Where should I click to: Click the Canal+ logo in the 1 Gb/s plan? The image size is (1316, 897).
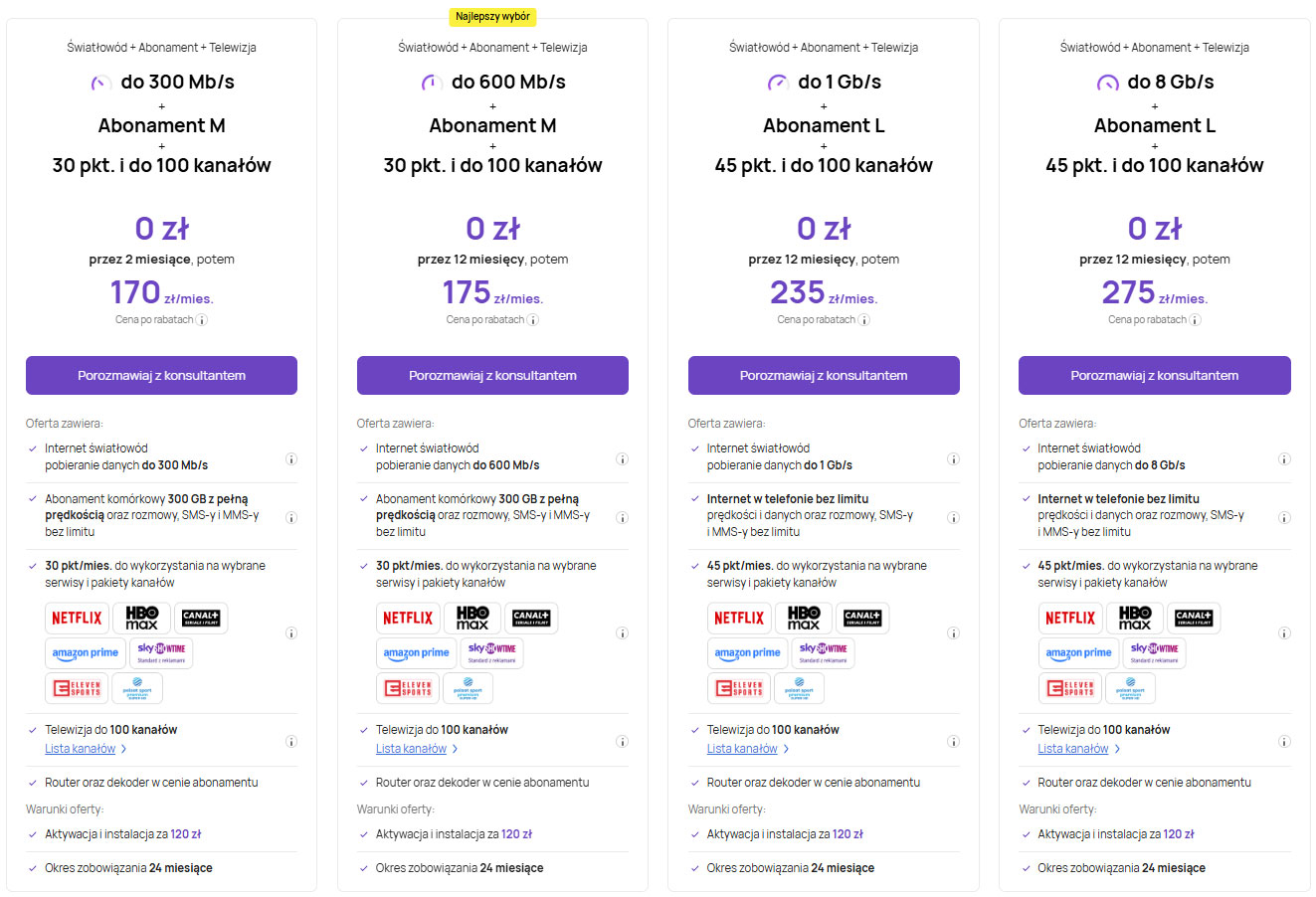coord(861,618)
